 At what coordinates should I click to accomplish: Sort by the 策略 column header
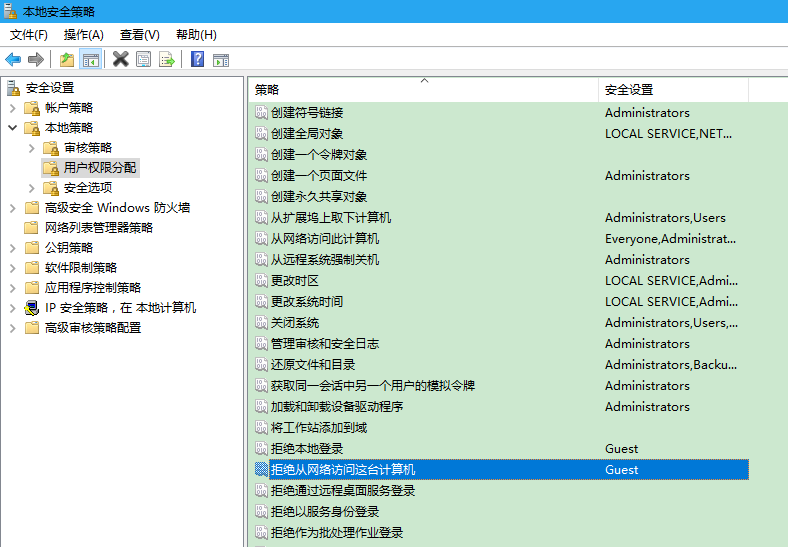pyautogui.click(x=423, y=89)
